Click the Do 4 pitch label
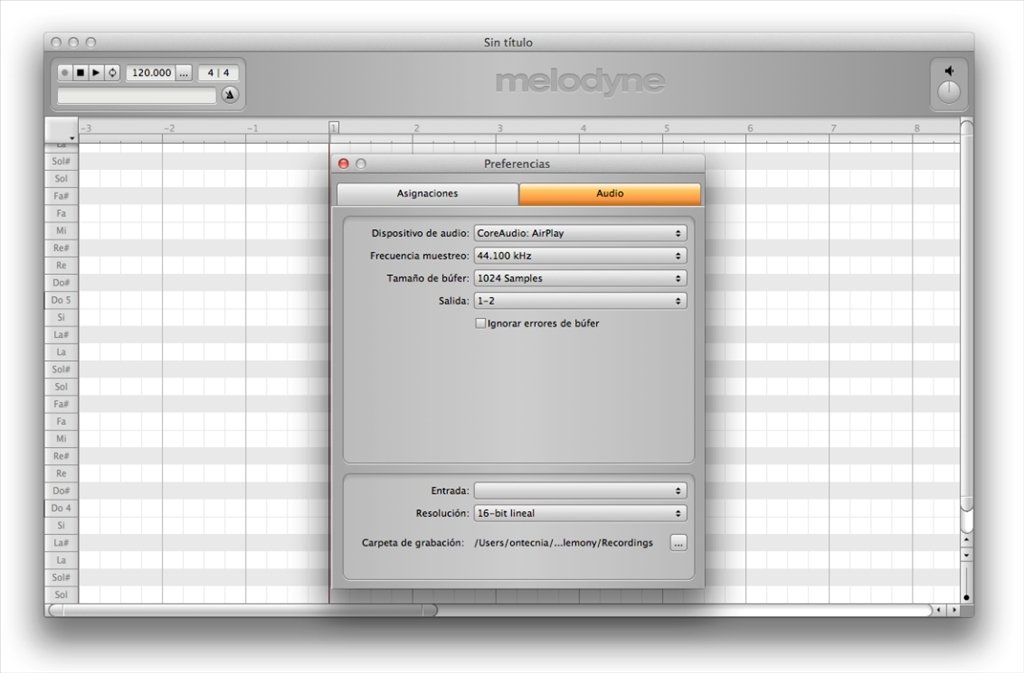This screenshot has height=673, width=1024. pos(61,508)
